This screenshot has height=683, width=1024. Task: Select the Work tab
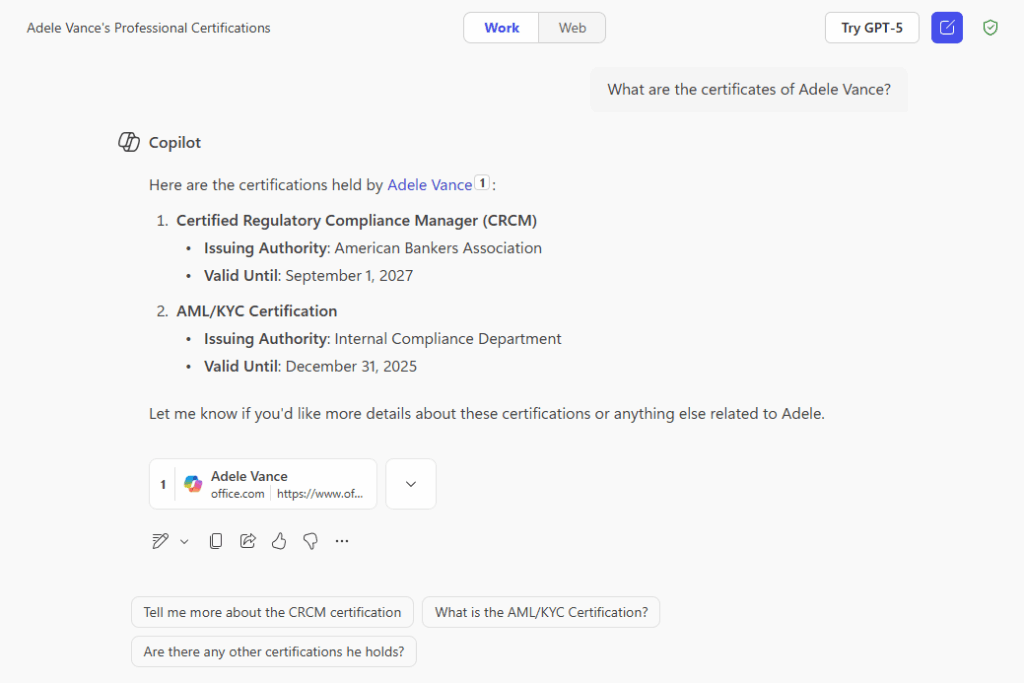pyautogui.click(x=501, y=27)
